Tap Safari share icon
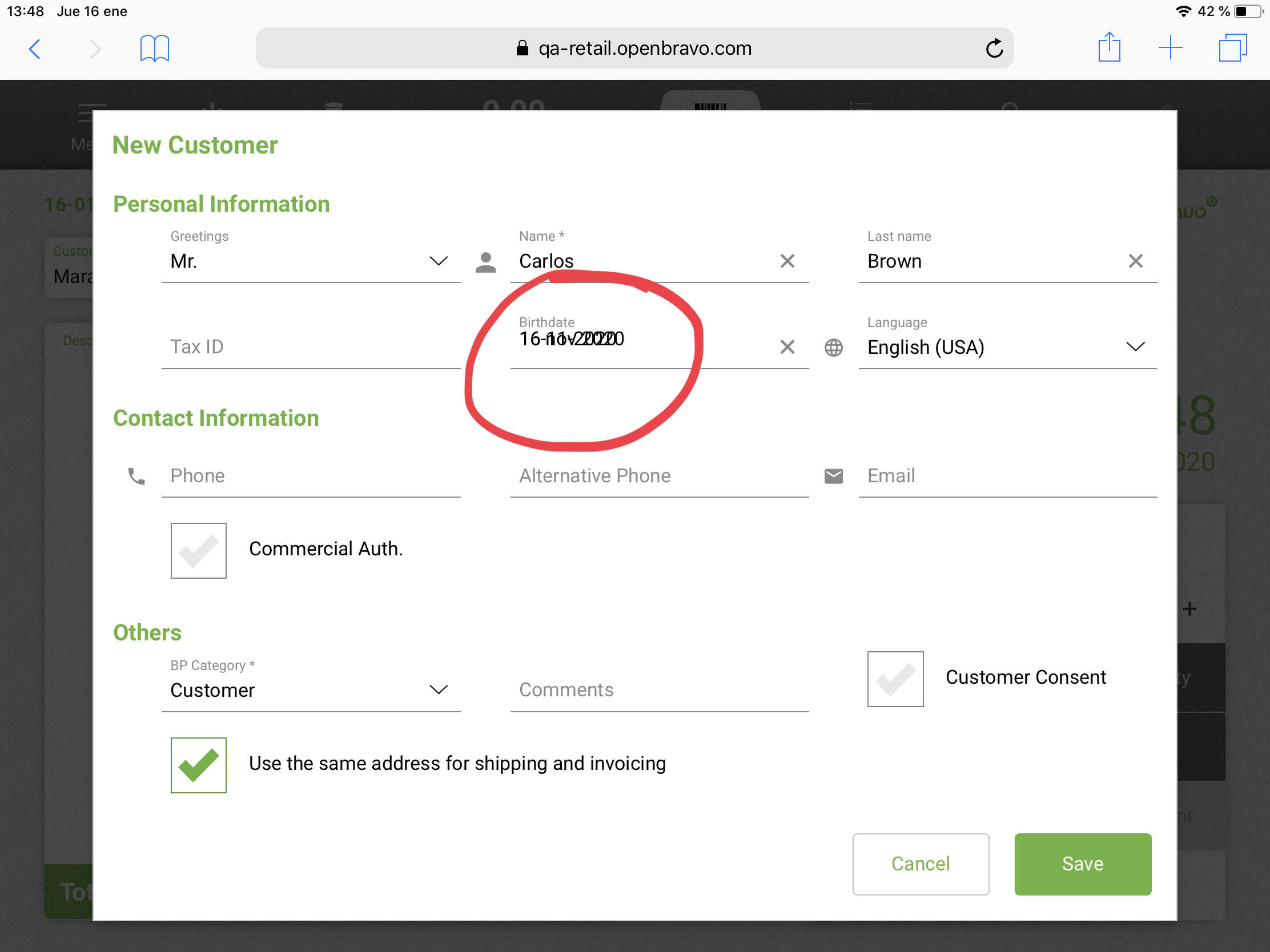Viewport: 1270px width, 952px height. pos(1108,47)
